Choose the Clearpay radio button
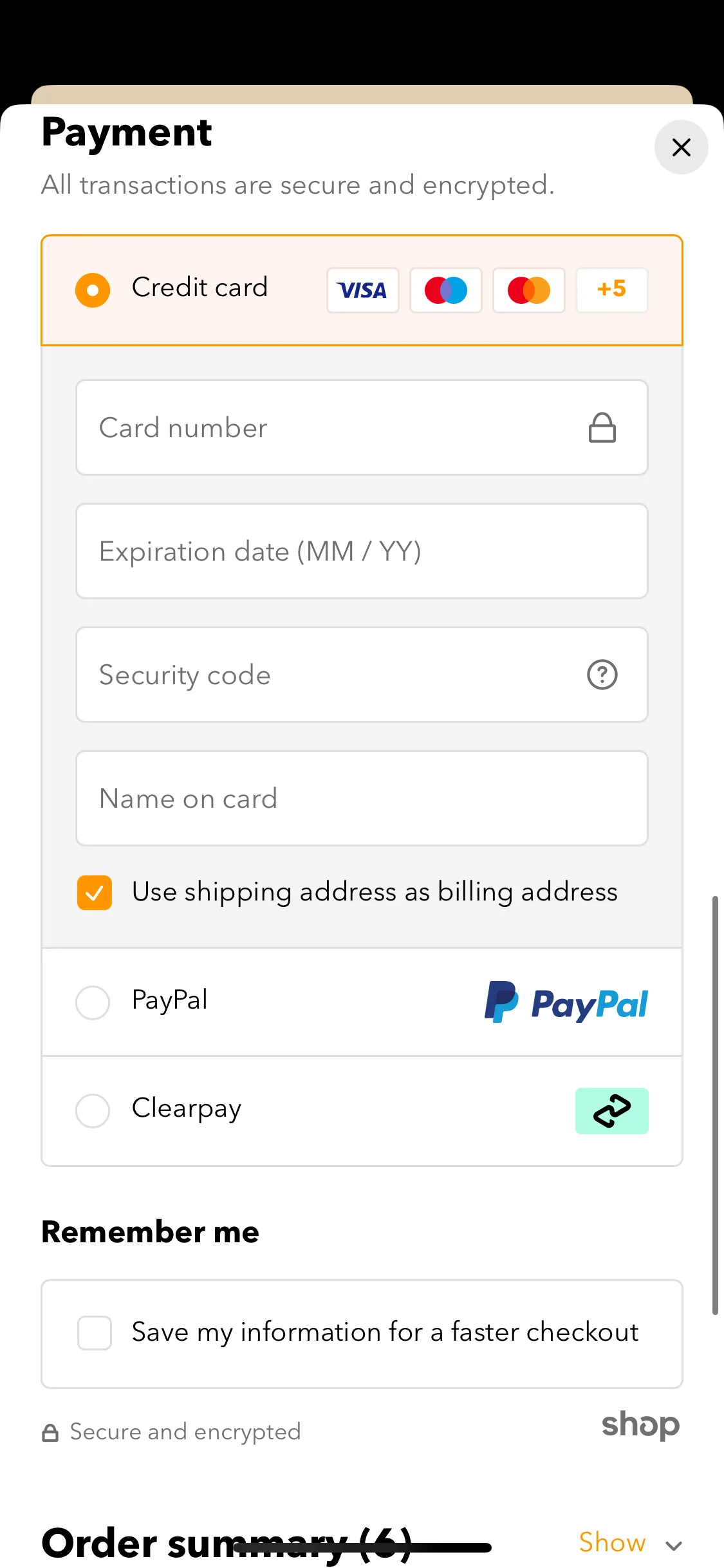Image resolution: width=724 pixels, height=1568 pixels. tap(93, 1111)
